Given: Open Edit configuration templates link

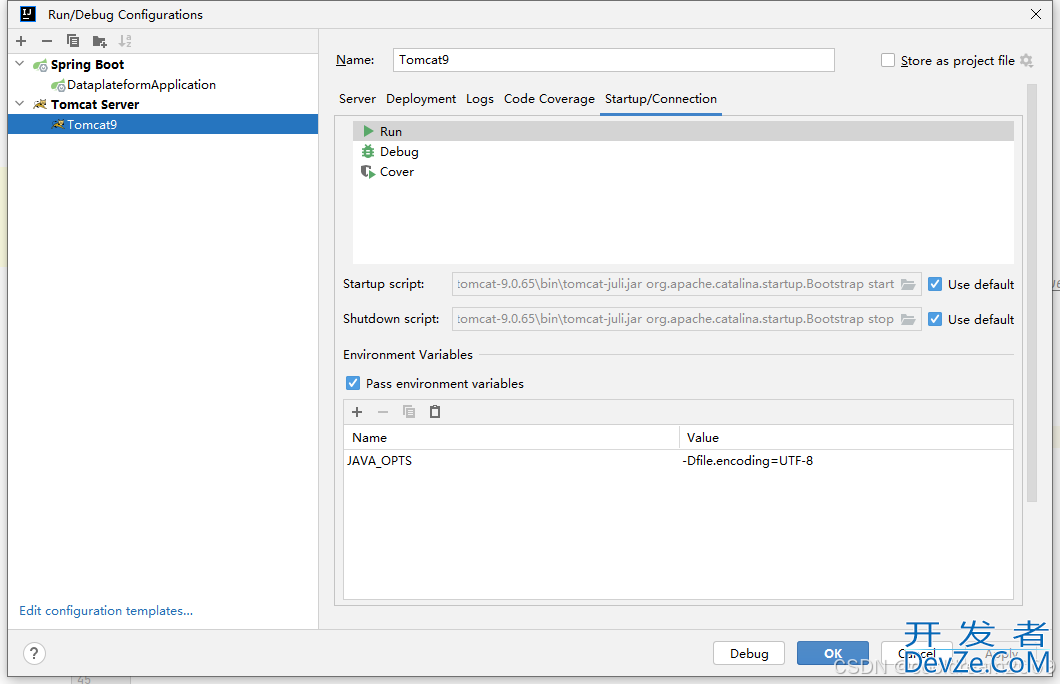Looking at the screenshot, I should 106,611.
